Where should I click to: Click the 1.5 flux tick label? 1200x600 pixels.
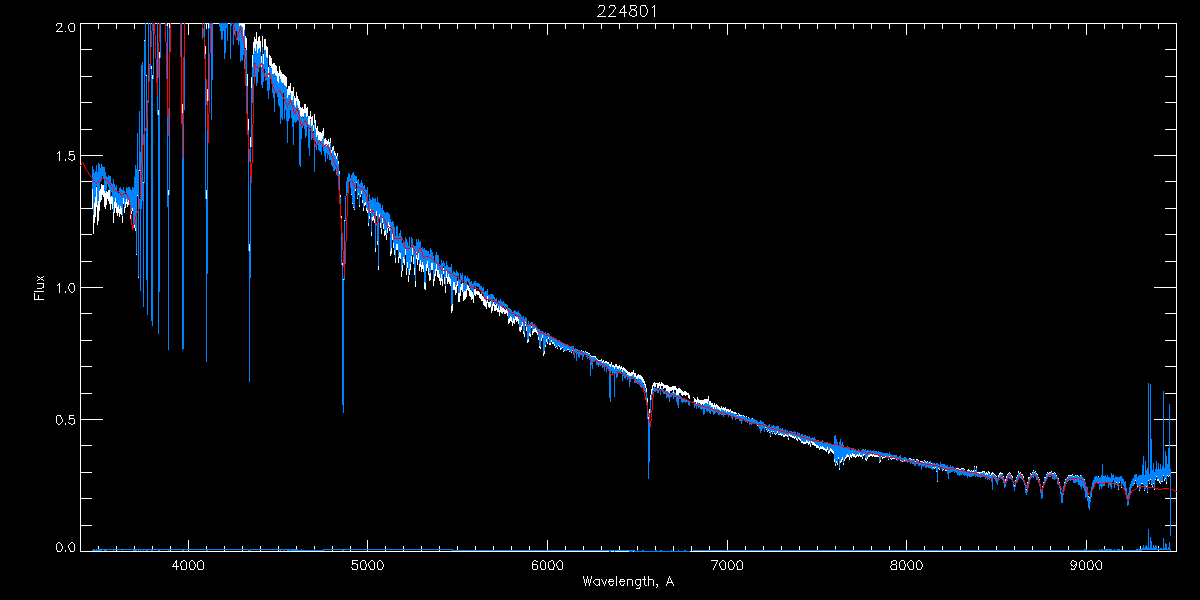coord(66,157)
